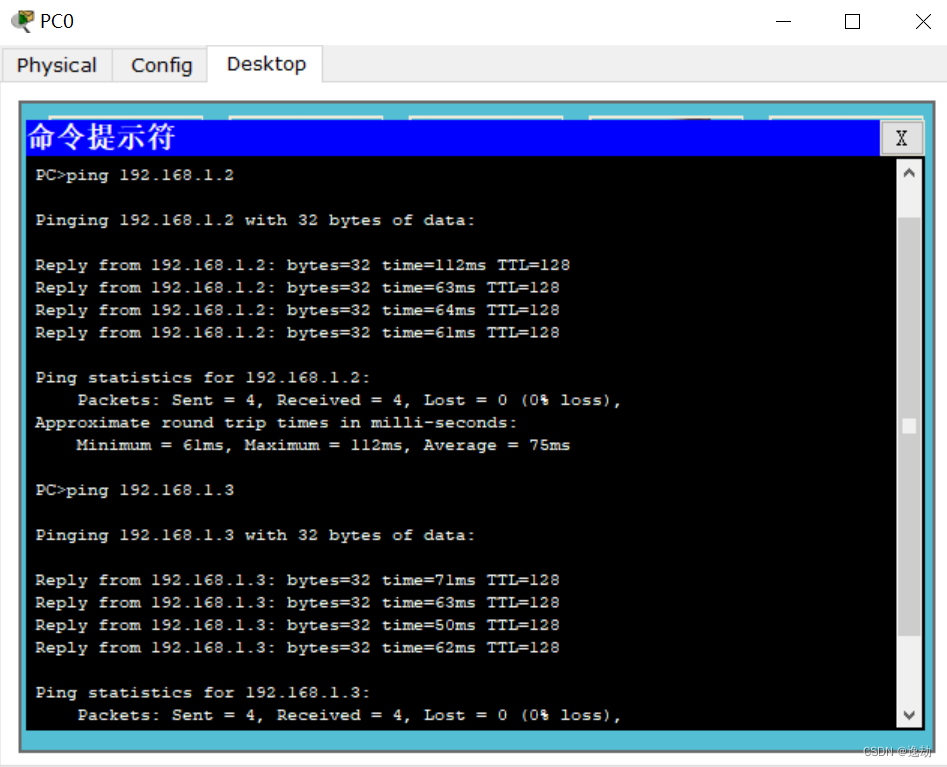Click 'Ping statistics for 192.168.1.3:' line
The width and height of the screenshot is (947, 767).
point(202,693)
